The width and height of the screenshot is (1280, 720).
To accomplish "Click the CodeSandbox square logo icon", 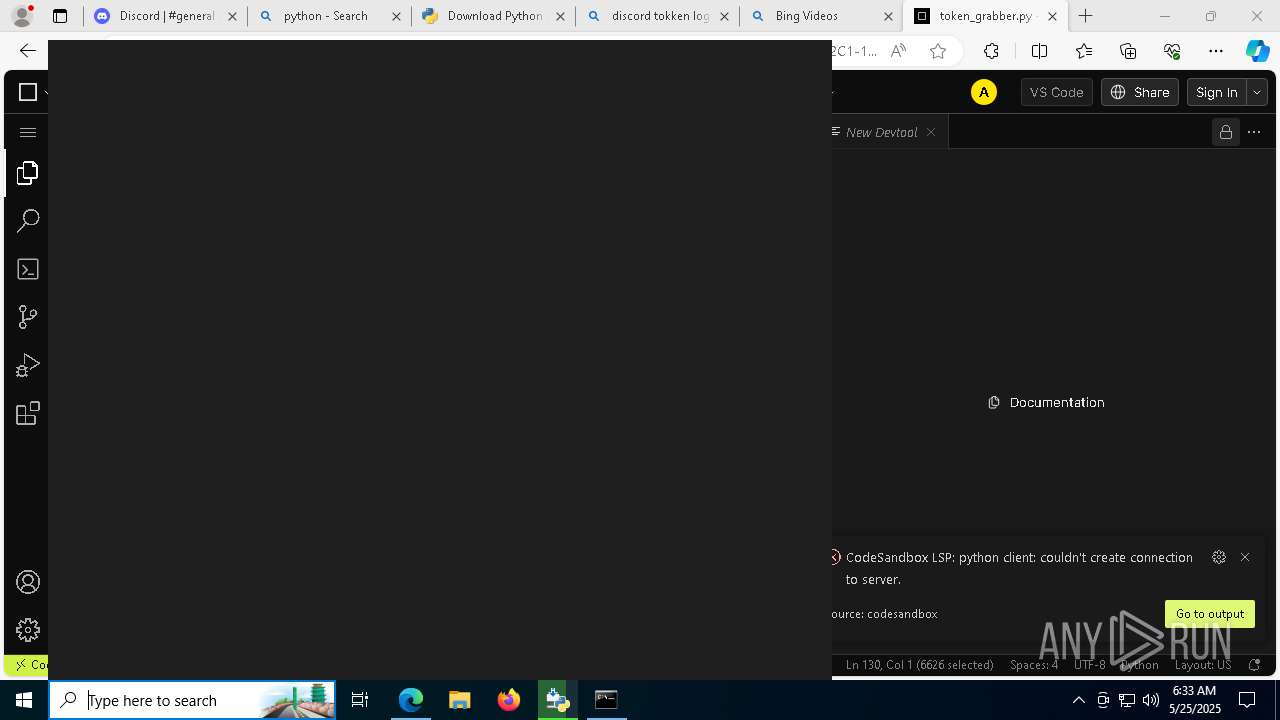I will coord(28,92).
